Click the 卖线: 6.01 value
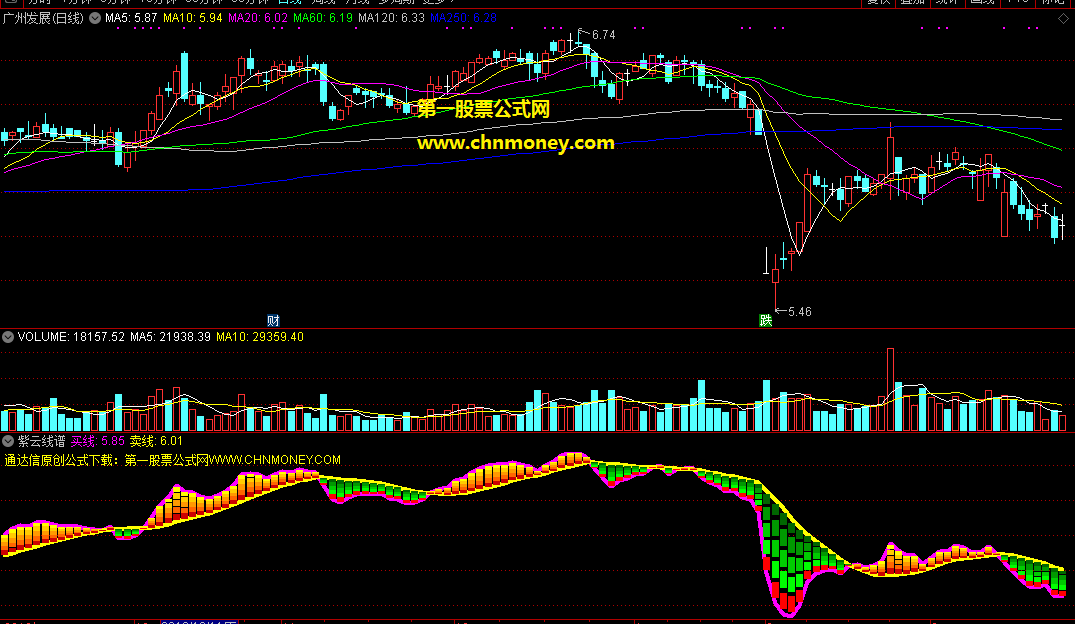 [156, 441]
